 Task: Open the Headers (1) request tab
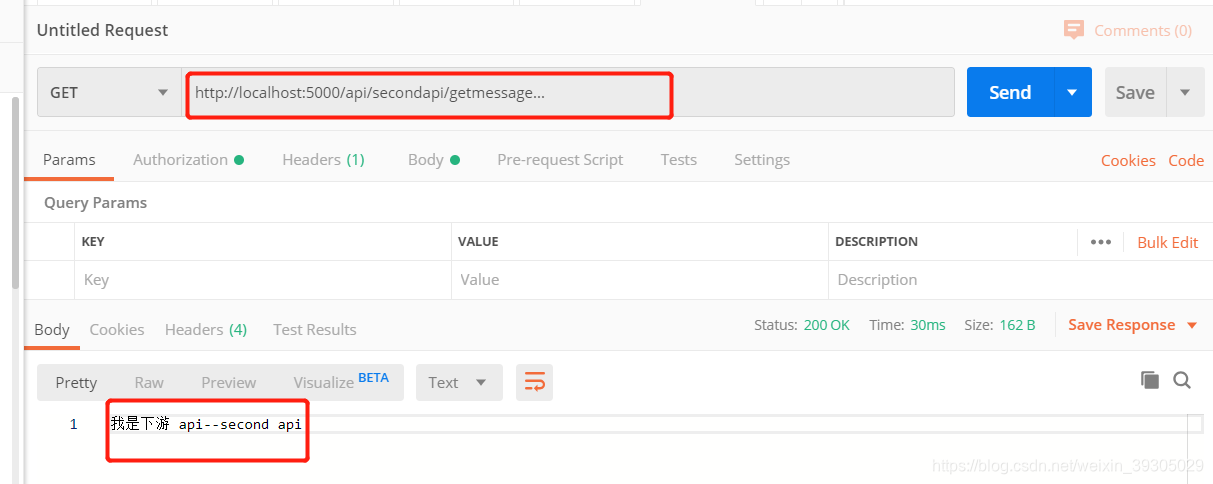click(323, 160)
